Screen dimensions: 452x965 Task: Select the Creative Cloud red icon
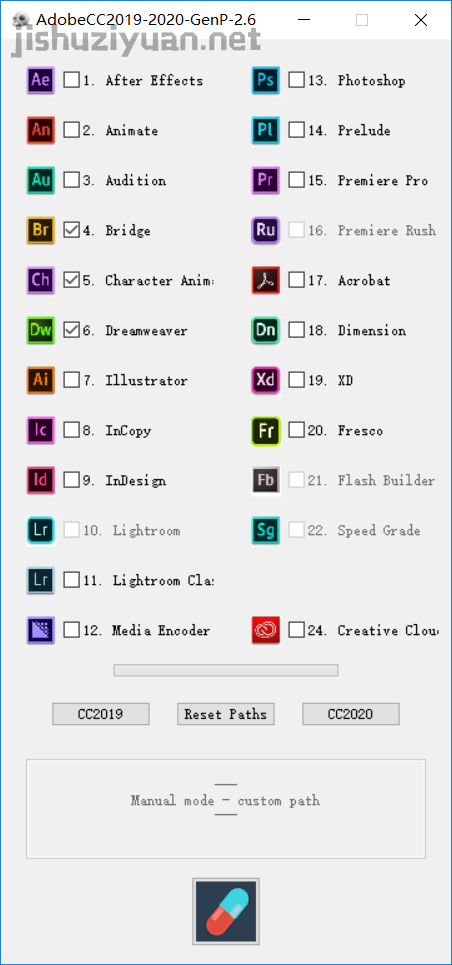[265, 630]
